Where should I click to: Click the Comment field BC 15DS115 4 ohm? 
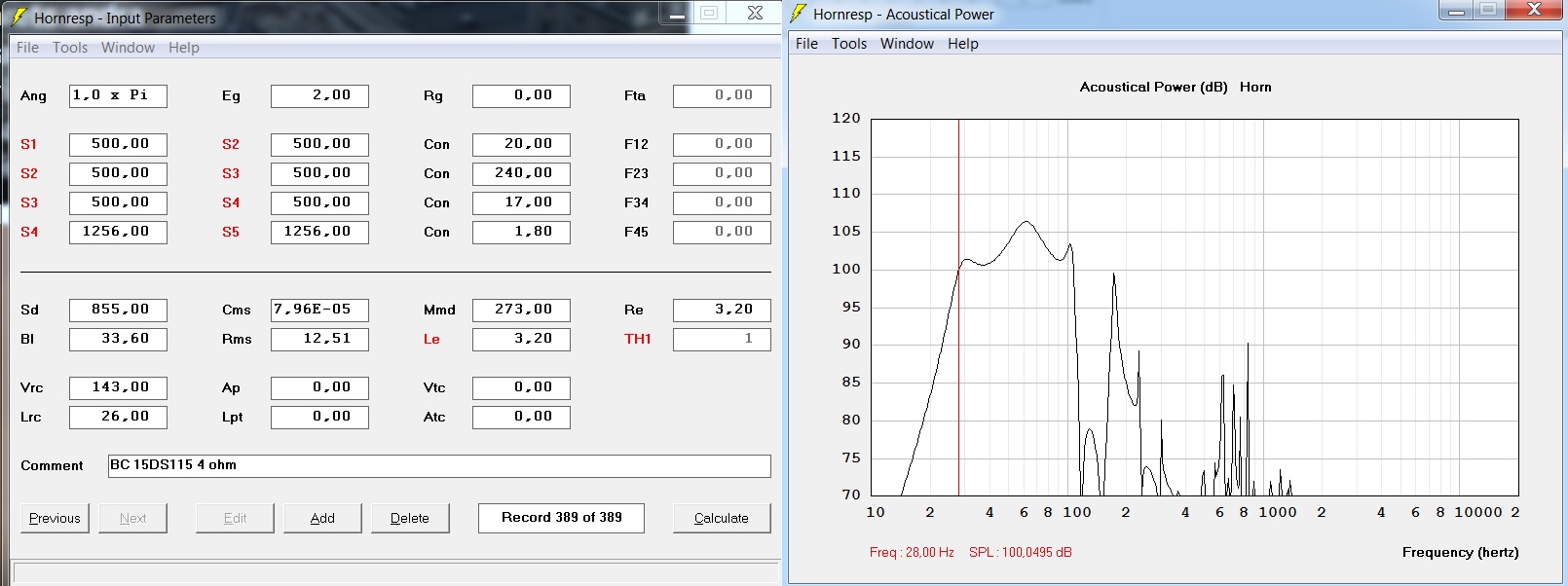tap(439, 465)
